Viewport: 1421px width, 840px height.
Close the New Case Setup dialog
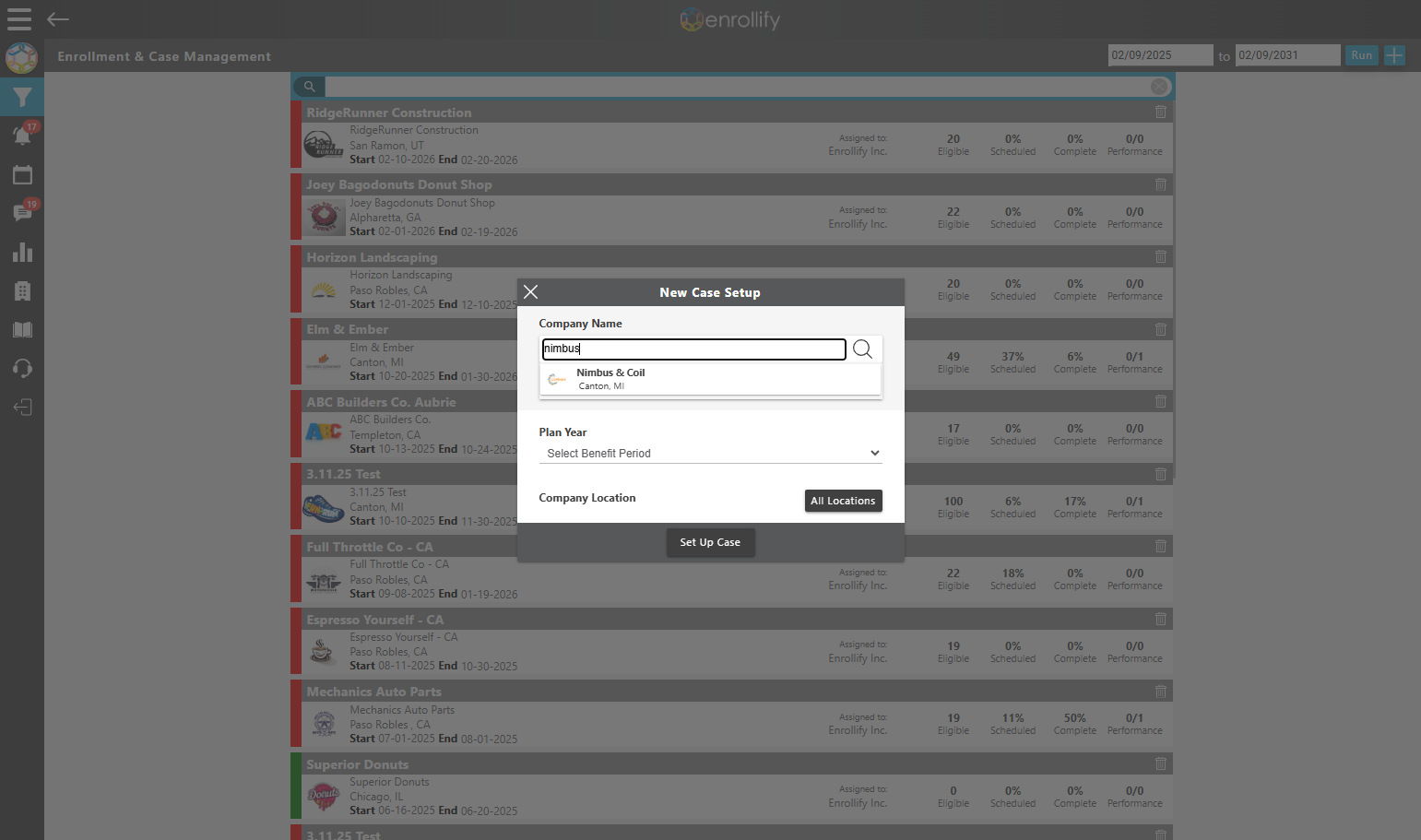point(530,292)
